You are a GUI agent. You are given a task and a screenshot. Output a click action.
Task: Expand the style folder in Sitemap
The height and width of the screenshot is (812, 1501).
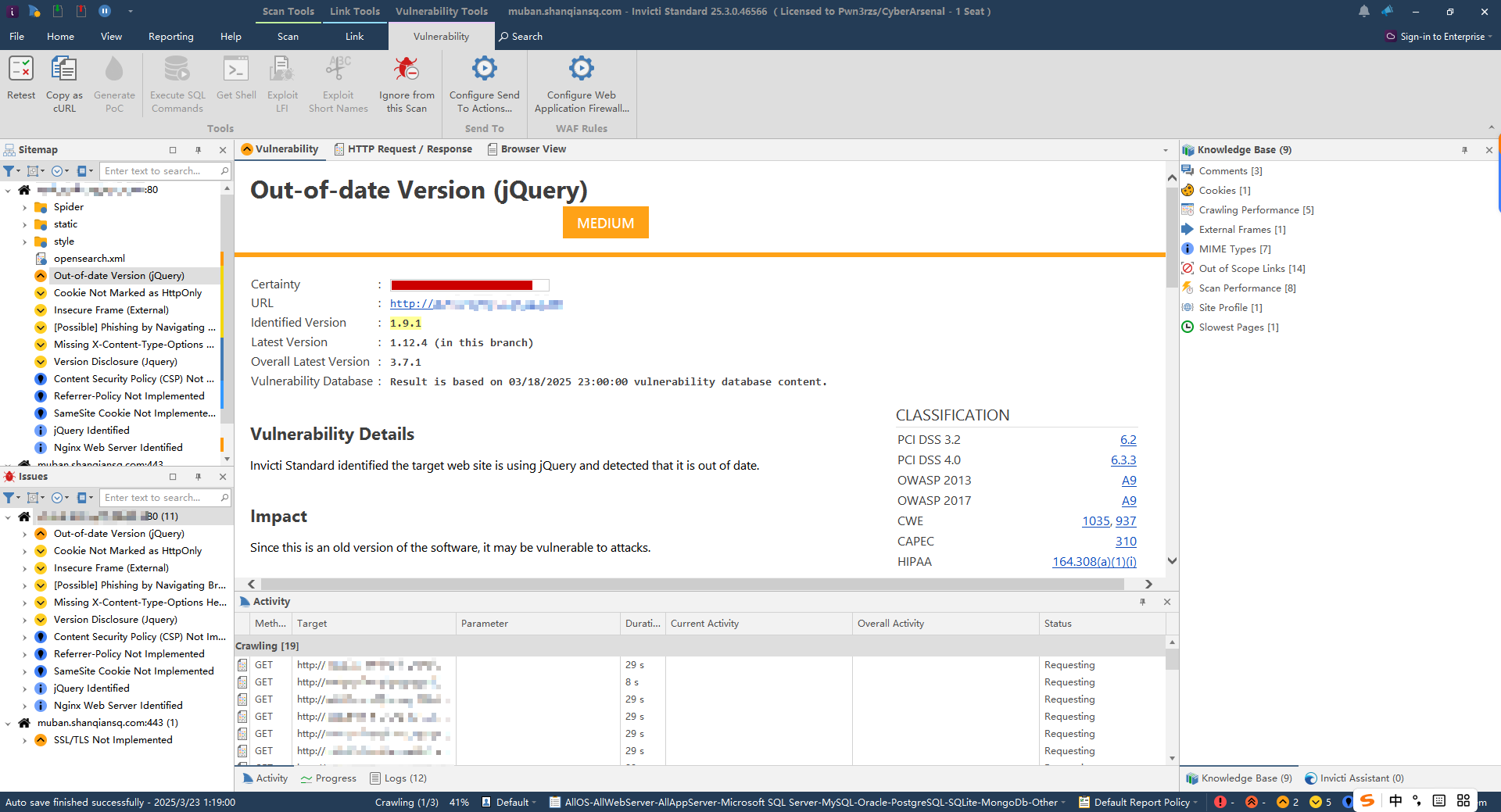pyautogui.click(x=24, y=242)
